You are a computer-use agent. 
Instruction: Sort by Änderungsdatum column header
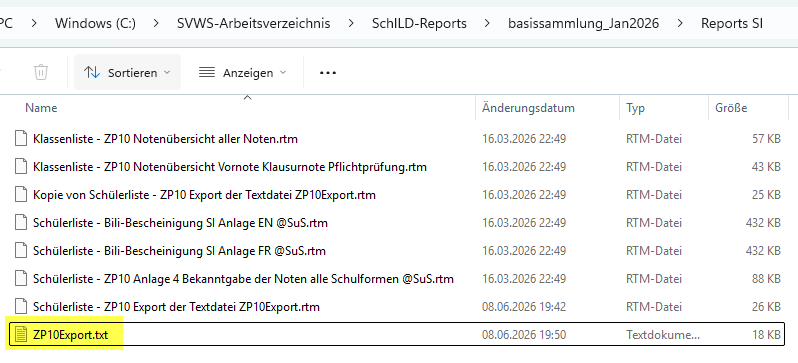(x=528, y=108)
